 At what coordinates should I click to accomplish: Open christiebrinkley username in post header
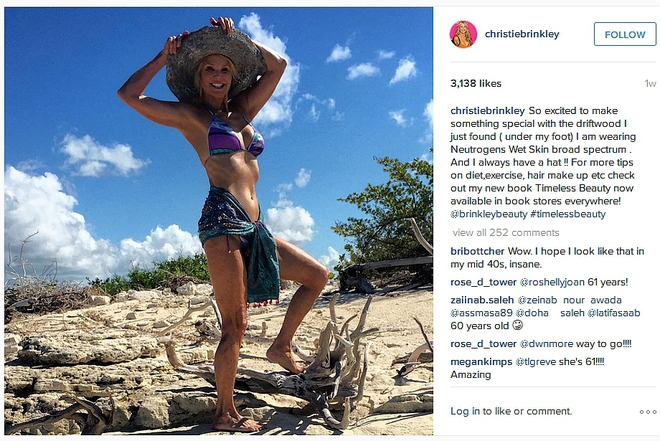pyautogui.click(x=522, y=34)
